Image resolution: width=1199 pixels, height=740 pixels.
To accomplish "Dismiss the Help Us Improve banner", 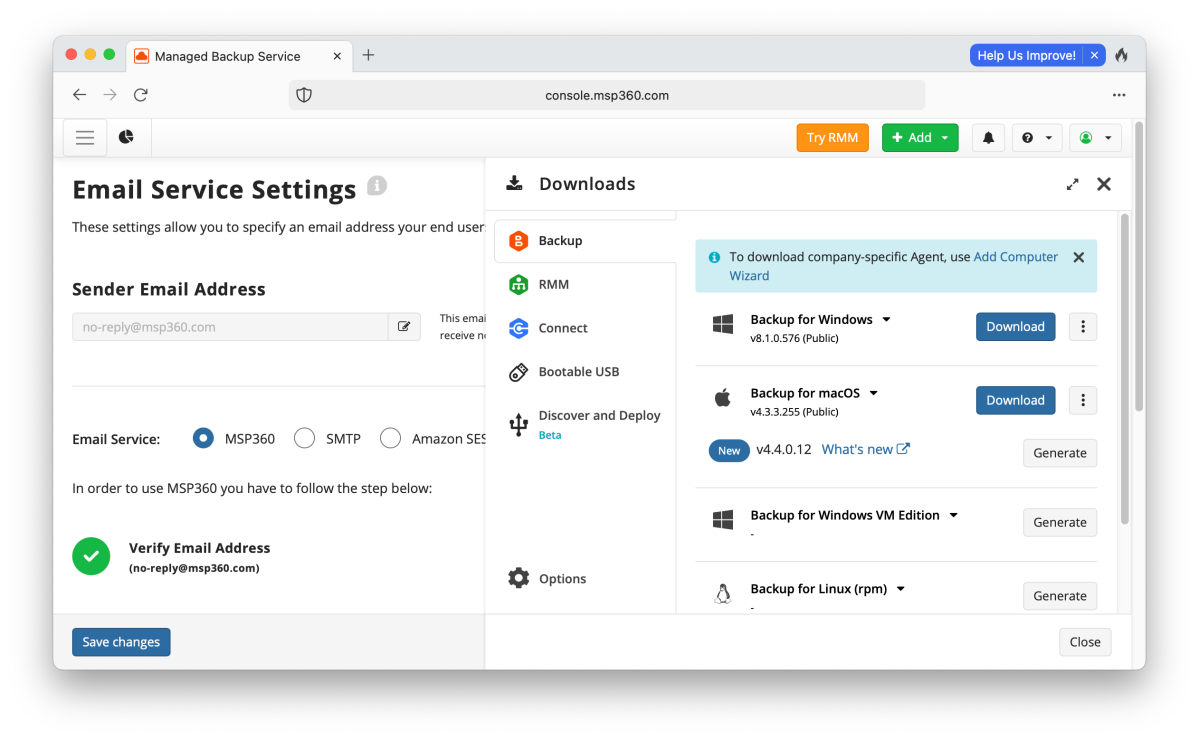I will [x=1094, y=55].
